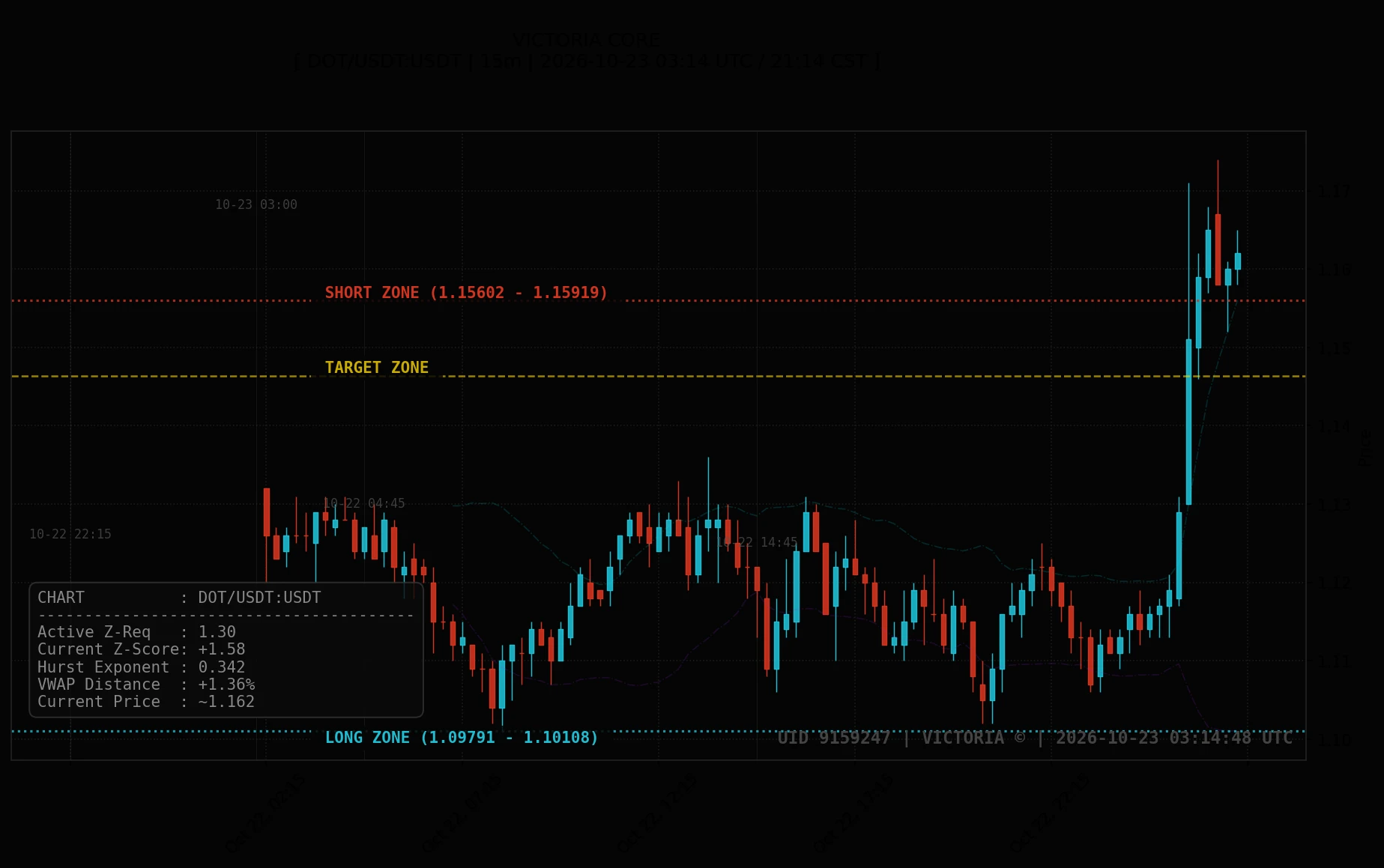The height and width of the screenshot is (868, 1384).
Task: Click the Active Z-Req 1.30 row
Action: [x=136, y=632]
